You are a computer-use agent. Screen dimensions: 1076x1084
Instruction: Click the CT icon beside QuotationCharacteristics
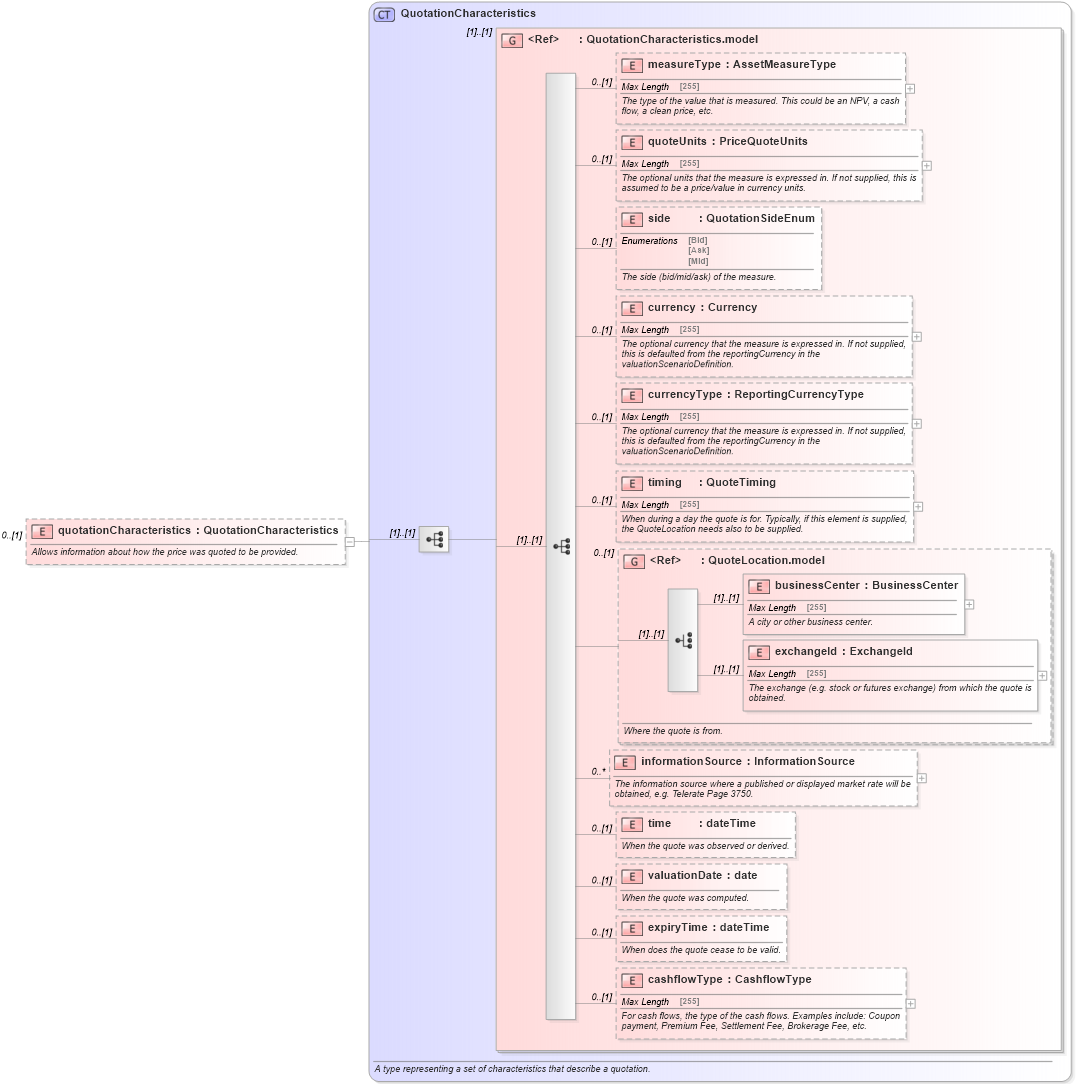384,14
